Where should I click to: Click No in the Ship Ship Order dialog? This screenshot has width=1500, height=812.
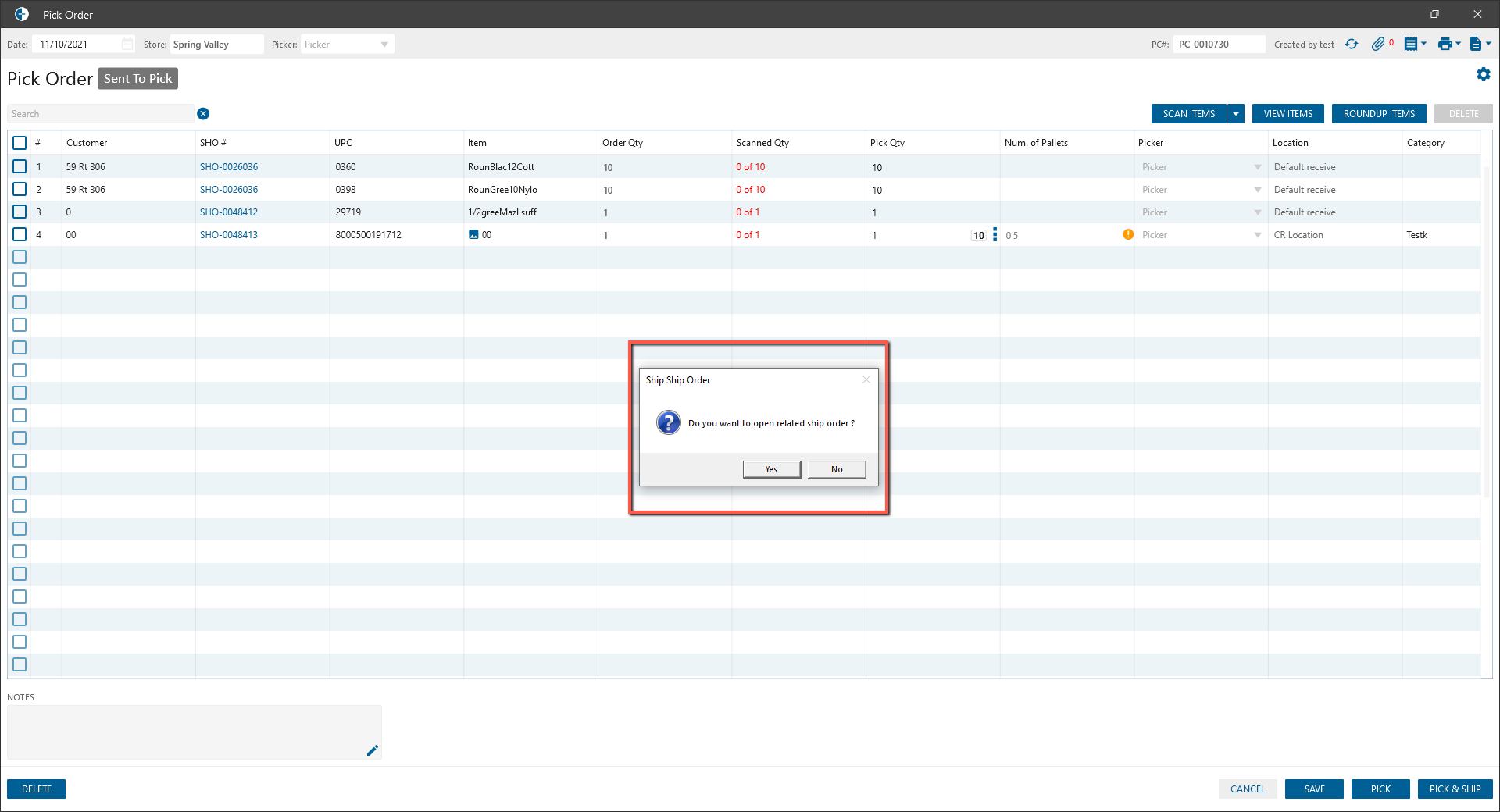pyautogui.click(x=837, y=469)
